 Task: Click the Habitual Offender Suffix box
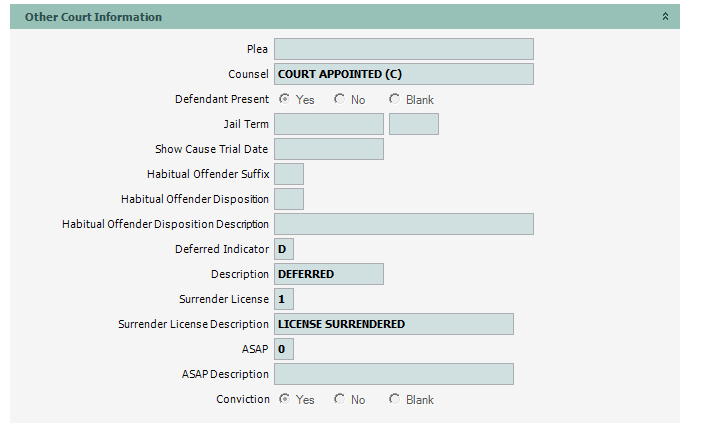[x=288, y=174]
